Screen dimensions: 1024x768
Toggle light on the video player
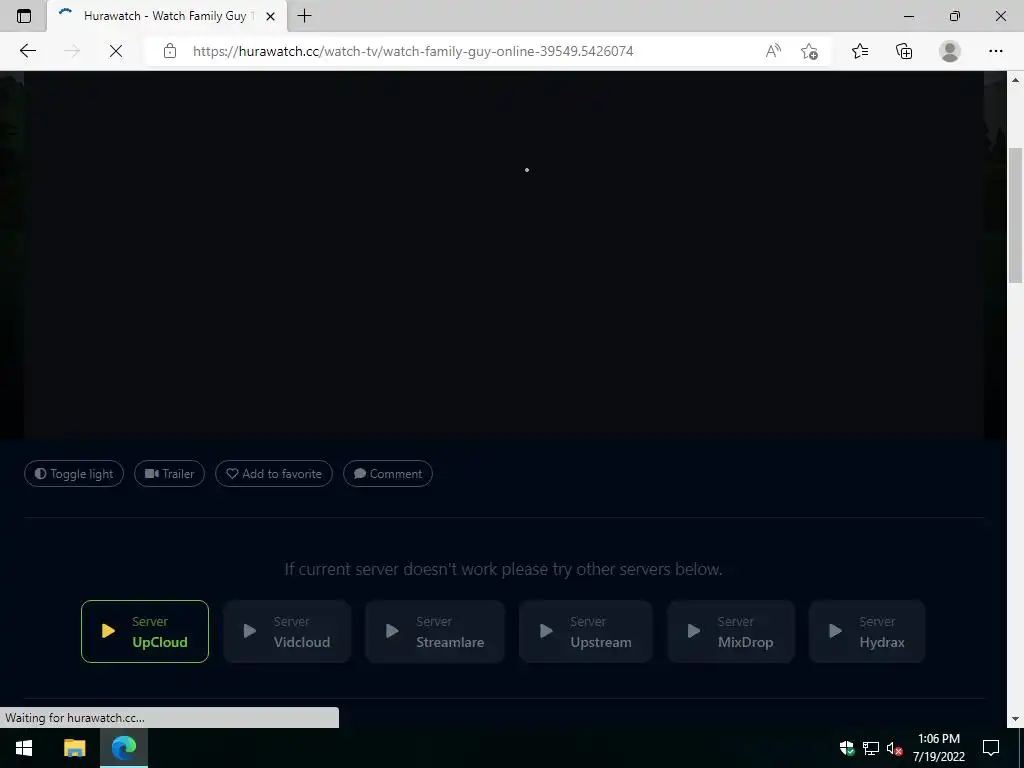(74, 473)
